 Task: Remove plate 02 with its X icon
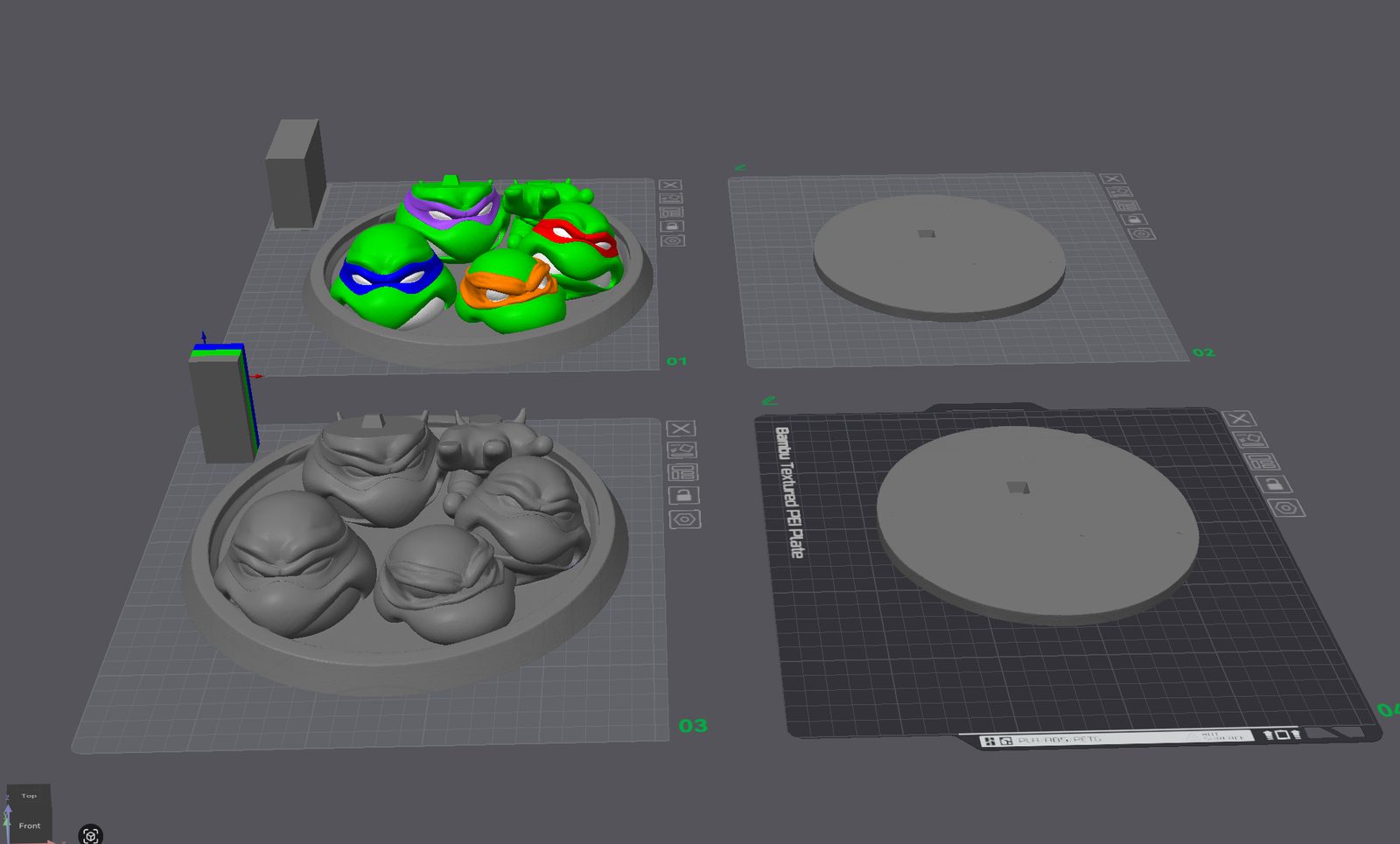point(1113,179)
